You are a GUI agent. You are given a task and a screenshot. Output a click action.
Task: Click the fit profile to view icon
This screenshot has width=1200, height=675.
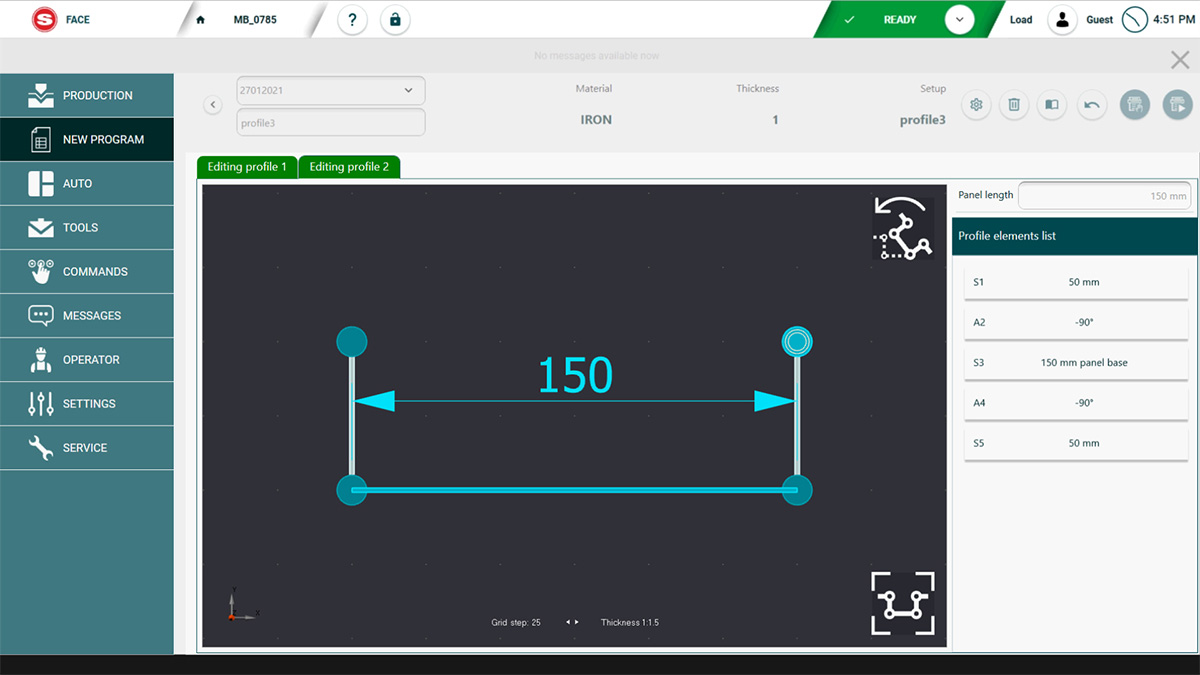point(902,603)
